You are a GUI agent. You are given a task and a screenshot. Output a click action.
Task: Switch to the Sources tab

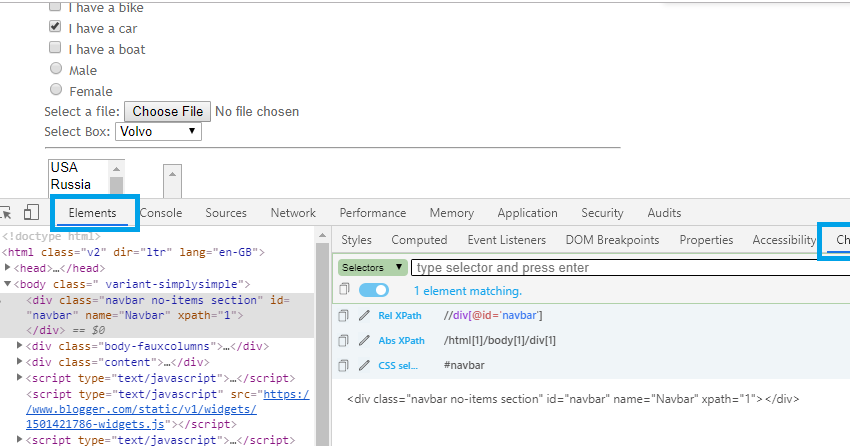pos(226,213)
